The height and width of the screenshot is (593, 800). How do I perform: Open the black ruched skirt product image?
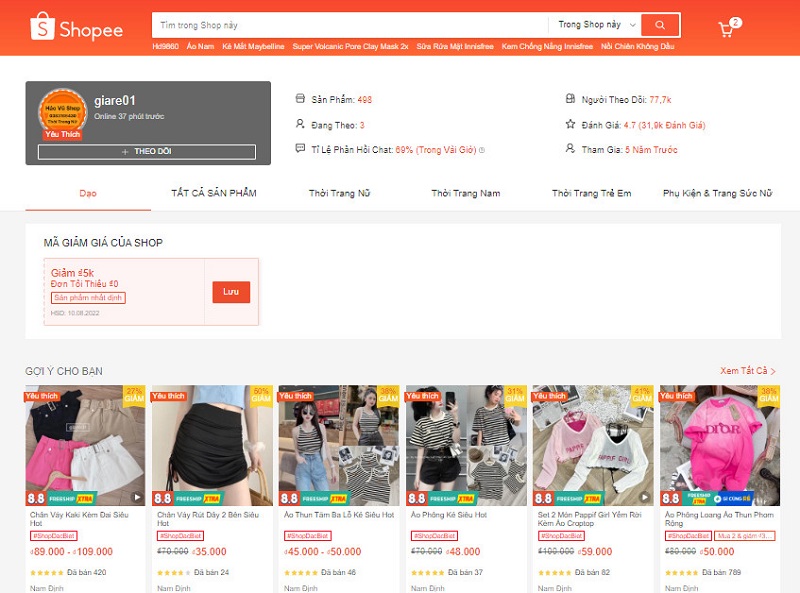[211, 445]
